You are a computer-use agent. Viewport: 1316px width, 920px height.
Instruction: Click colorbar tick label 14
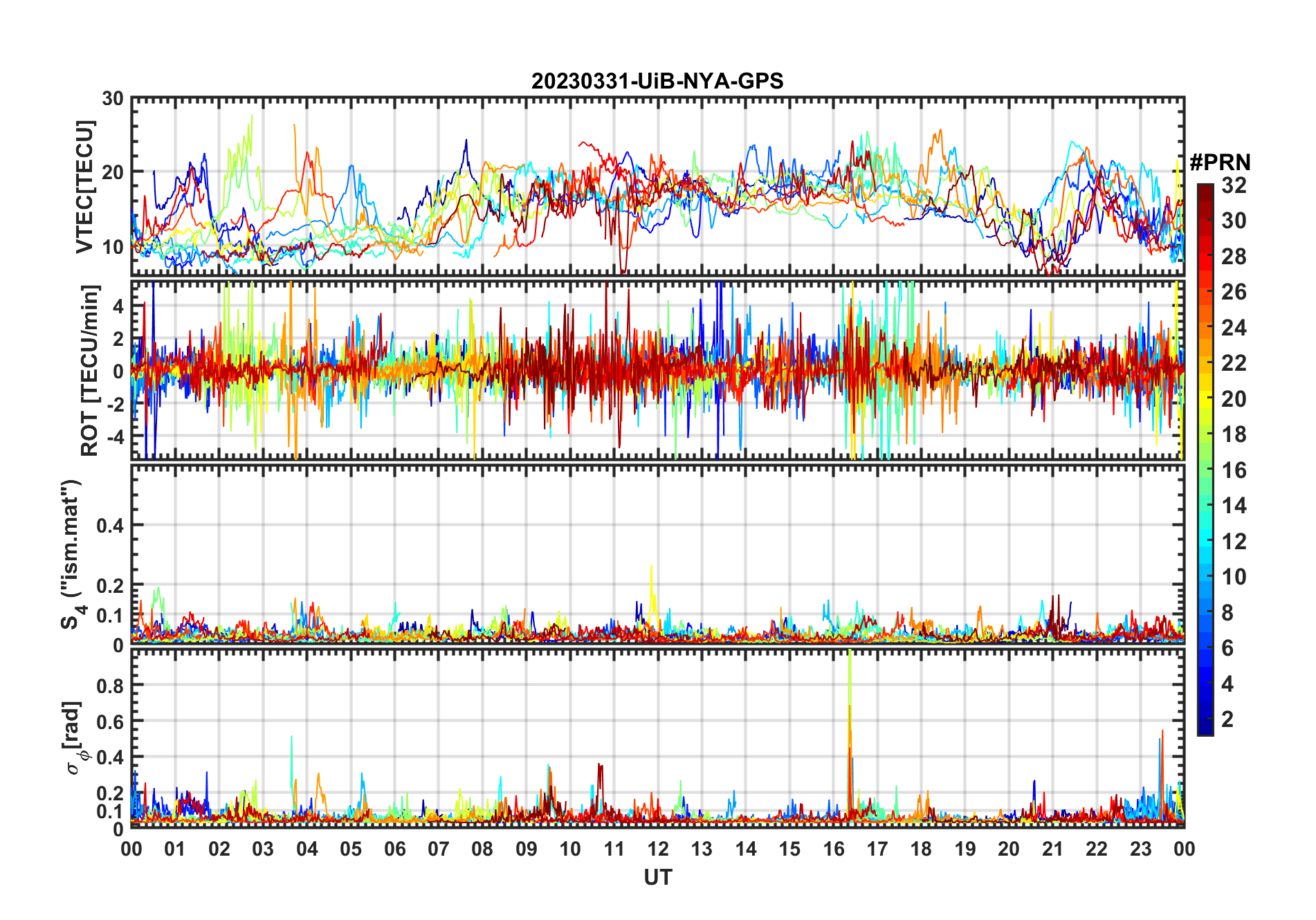click(1234, 506)
